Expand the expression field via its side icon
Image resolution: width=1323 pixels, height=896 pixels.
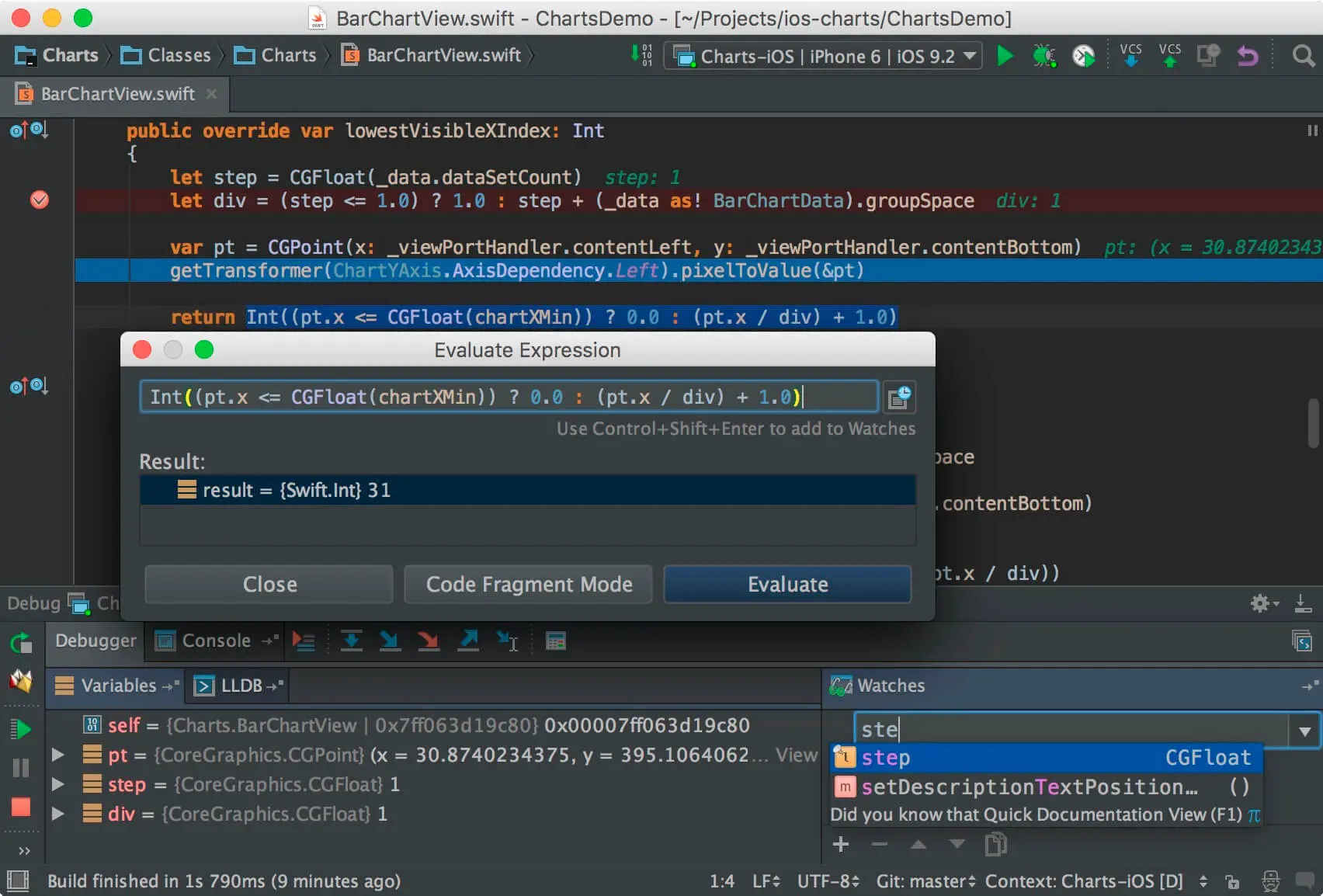[x=899, y=397]
